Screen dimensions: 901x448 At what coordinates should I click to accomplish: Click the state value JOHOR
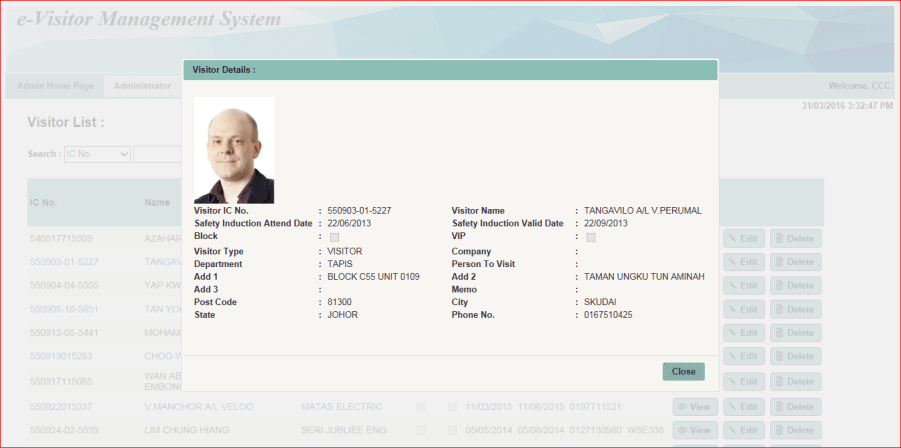[x=342, y=315]
